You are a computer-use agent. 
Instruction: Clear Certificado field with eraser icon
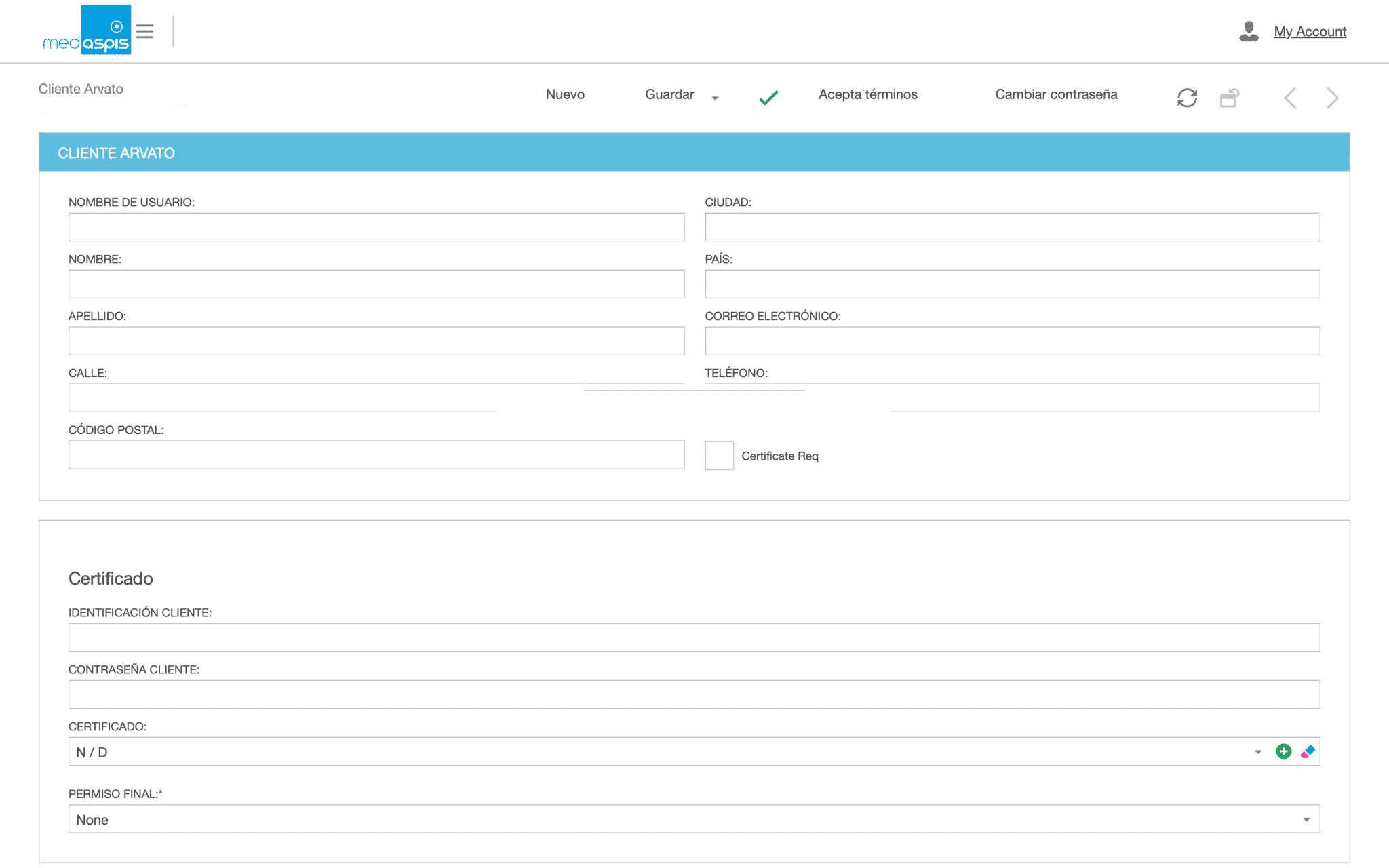[x=1308, y=751]
